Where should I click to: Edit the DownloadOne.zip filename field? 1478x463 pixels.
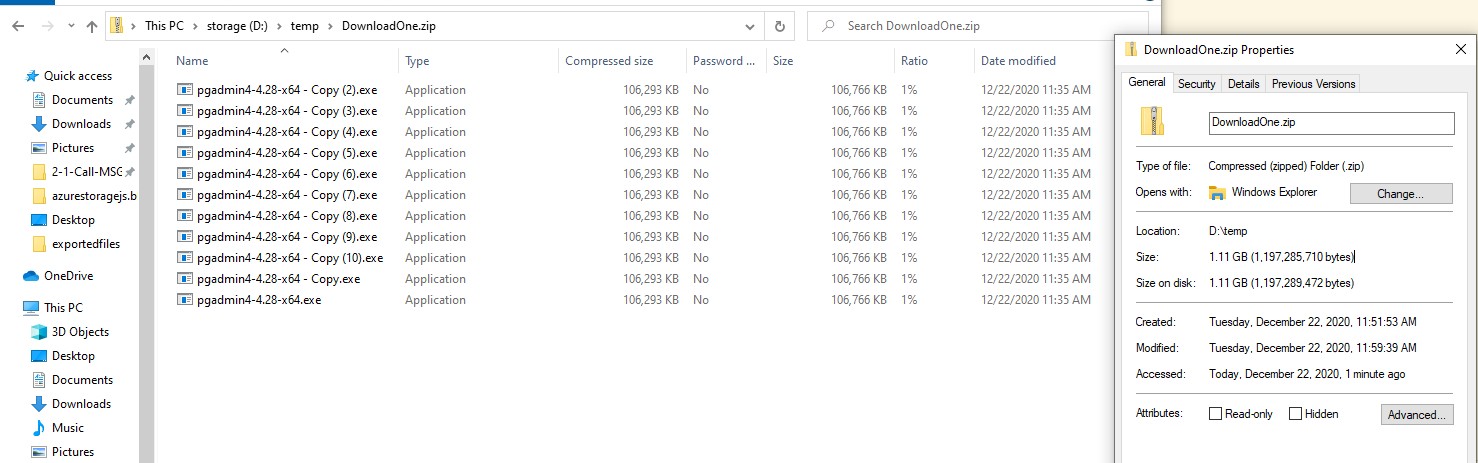[x=1331, y=122]
